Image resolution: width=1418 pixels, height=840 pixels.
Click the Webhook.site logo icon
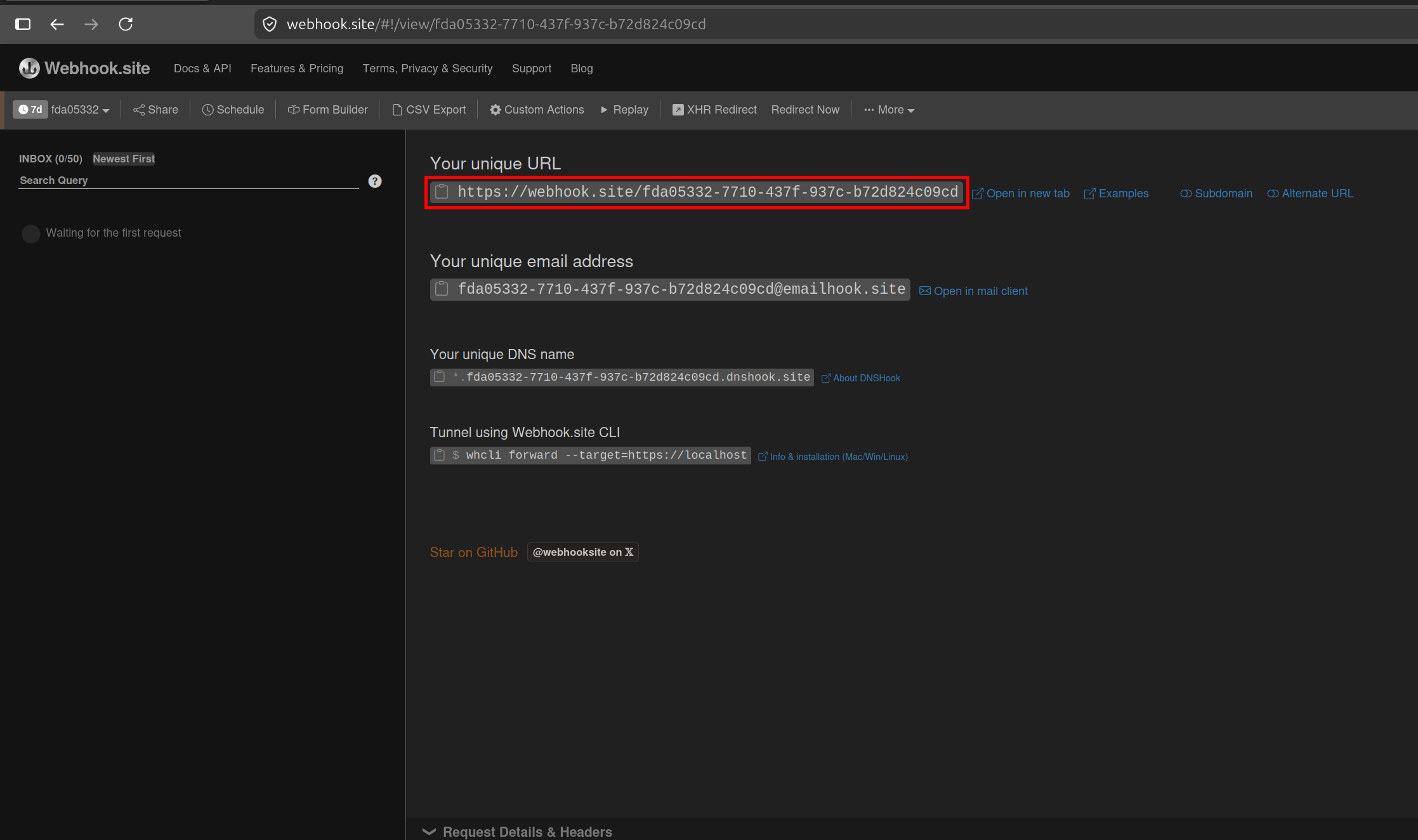(x=29, y=68)
